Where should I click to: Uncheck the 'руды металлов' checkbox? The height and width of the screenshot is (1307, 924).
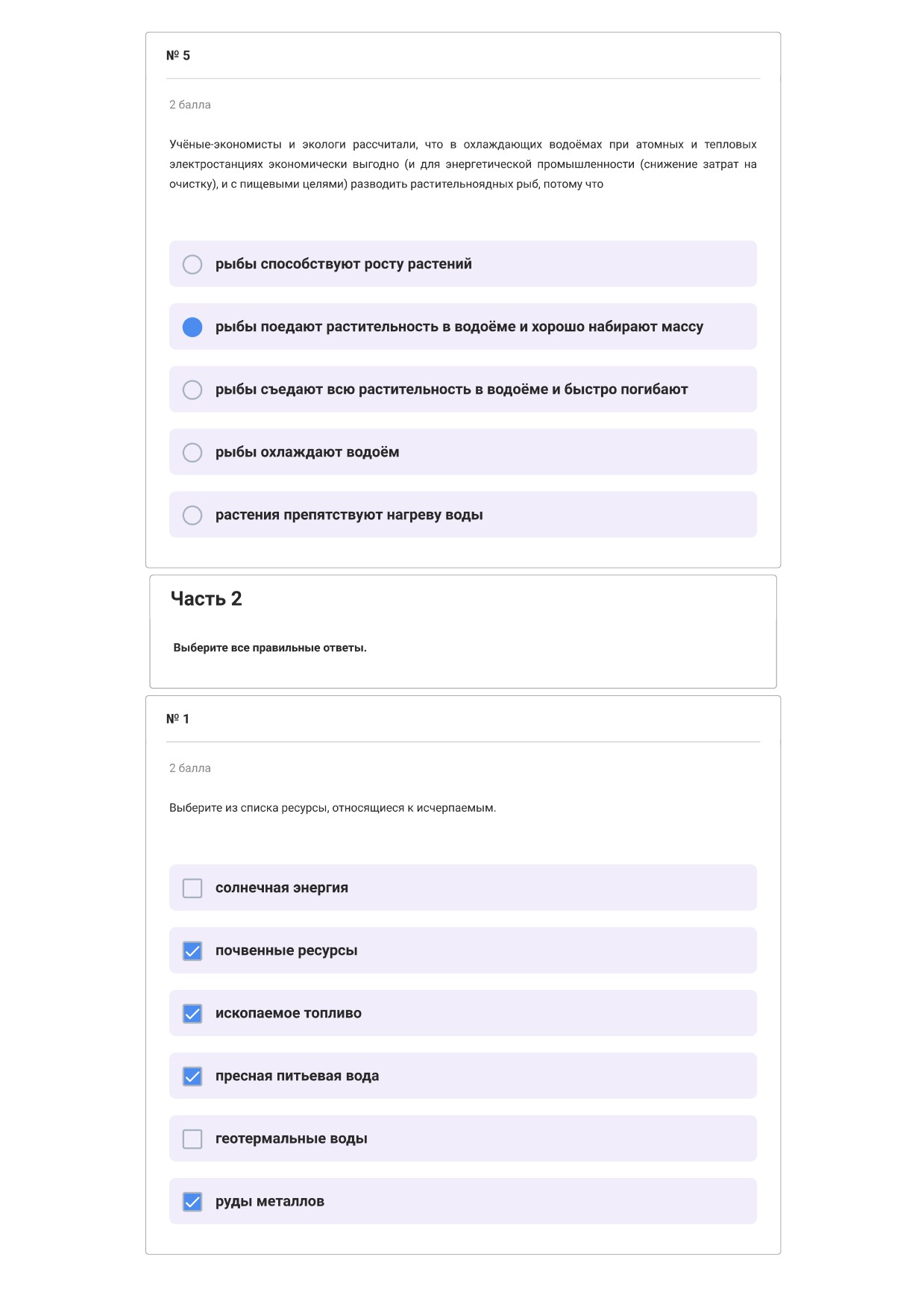point(192,1201)
